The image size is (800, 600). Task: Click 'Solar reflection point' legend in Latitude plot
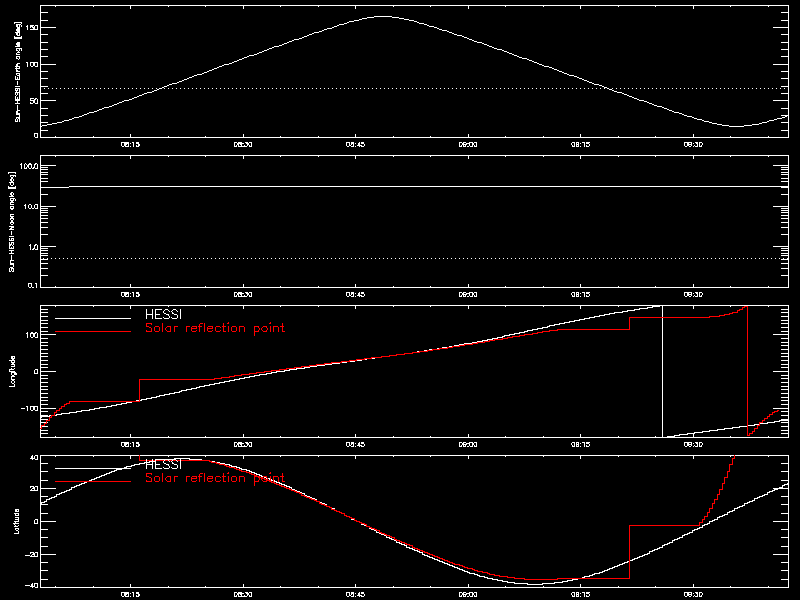[x=215, y=478]
